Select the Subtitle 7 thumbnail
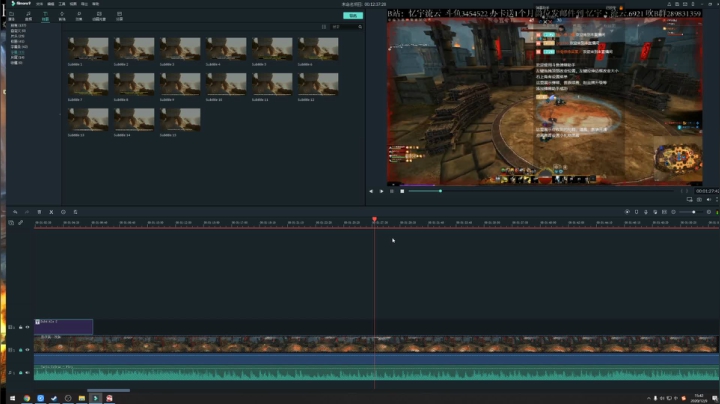The height and width of the screenshot is (404, 720). [x=88, y=84]
